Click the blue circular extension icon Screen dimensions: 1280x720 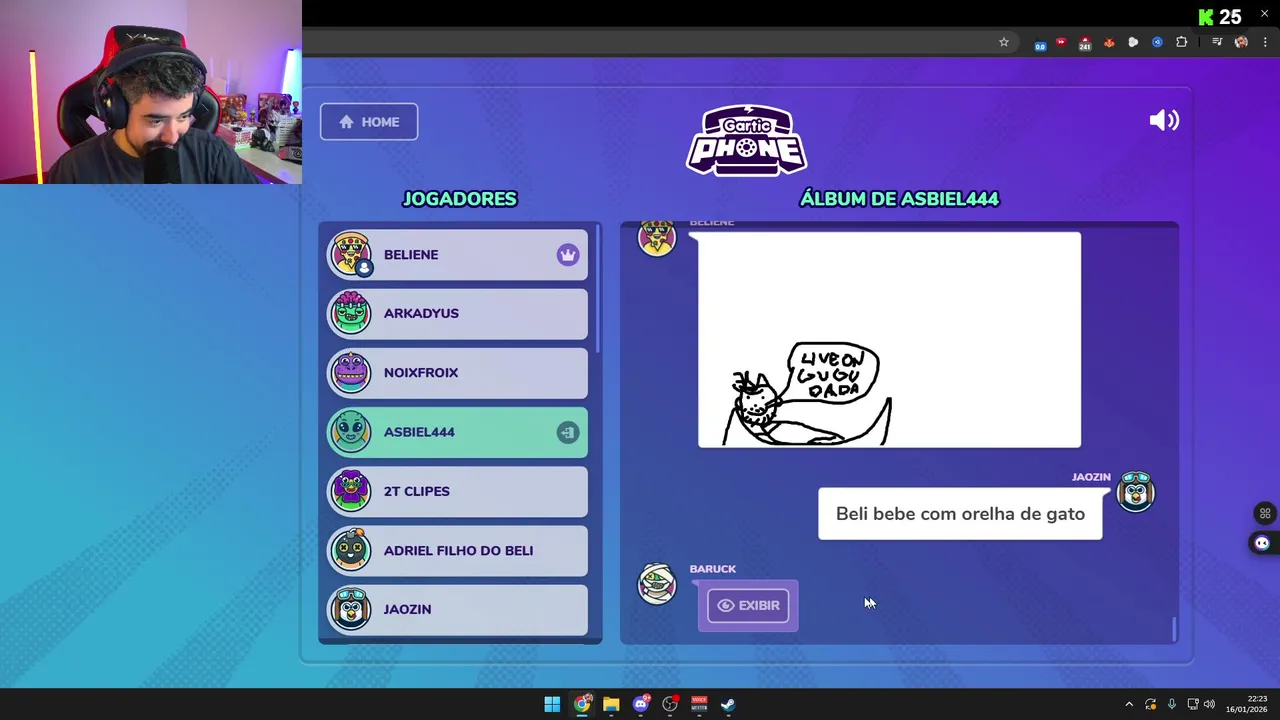click(1157, 42)
